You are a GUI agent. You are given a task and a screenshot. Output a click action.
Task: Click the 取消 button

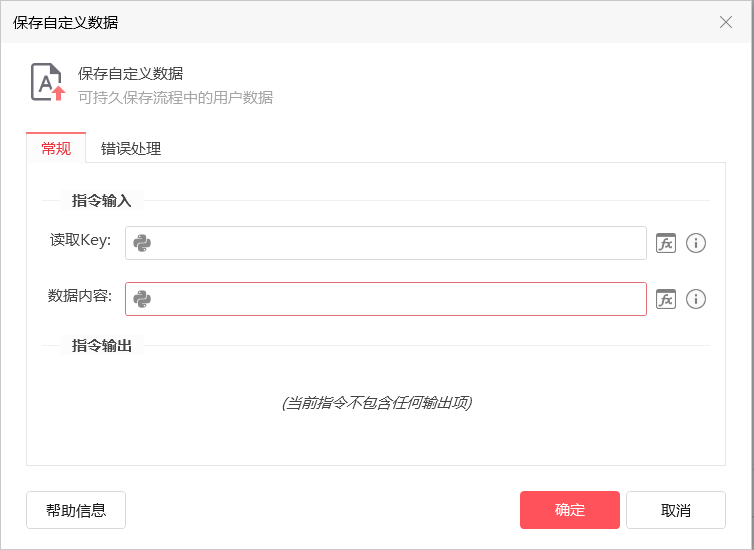tap(676, 510)
